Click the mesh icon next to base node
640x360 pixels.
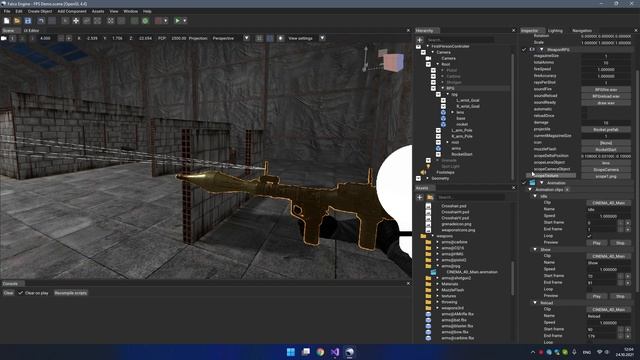(443, 118)
